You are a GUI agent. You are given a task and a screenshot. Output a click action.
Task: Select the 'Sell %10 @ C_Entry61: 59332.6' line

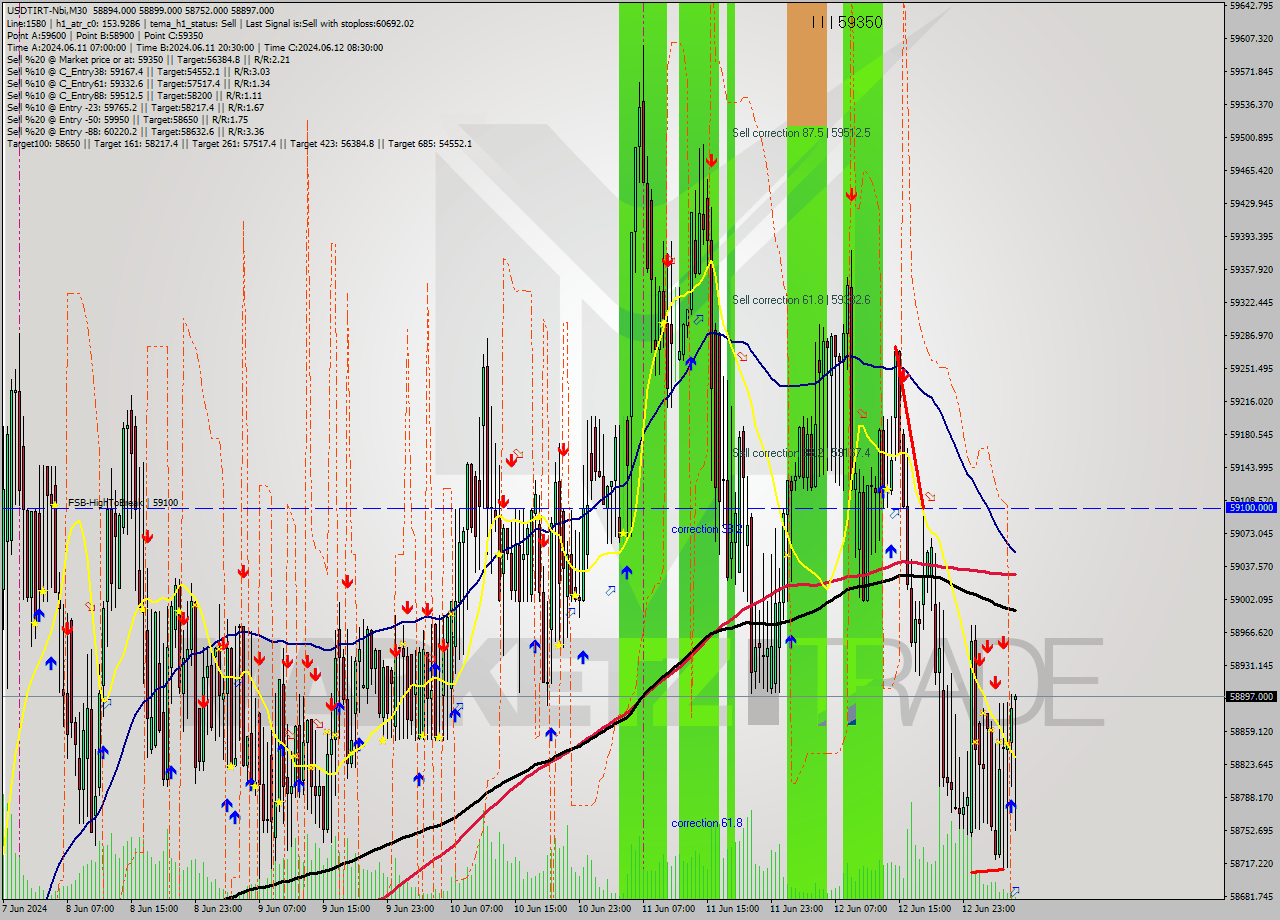138,83
